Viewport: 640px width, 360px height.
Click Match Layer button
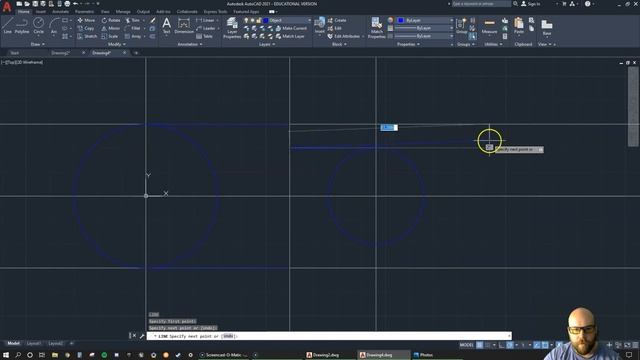[290, 36]
